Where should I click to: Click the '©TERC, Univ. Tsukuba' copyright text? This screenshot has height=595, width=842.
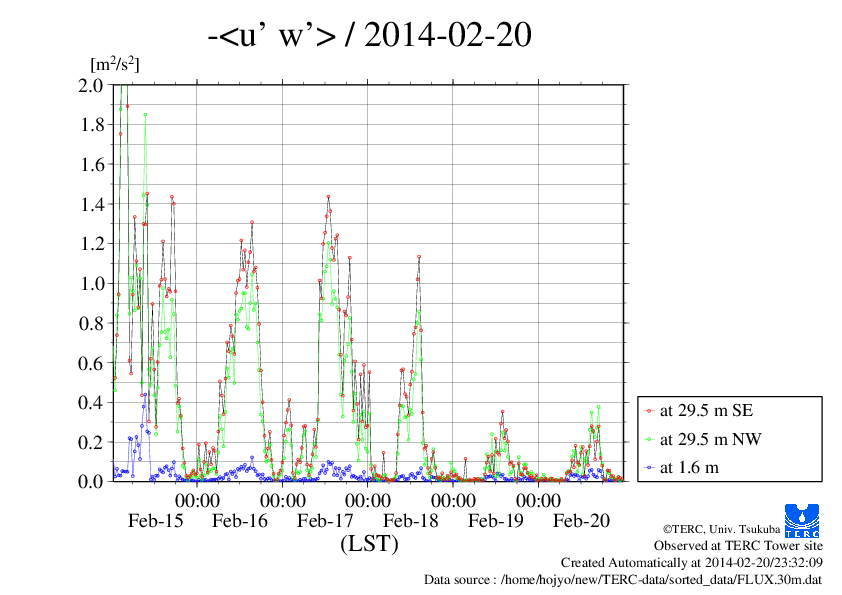(x=721, y=529)
